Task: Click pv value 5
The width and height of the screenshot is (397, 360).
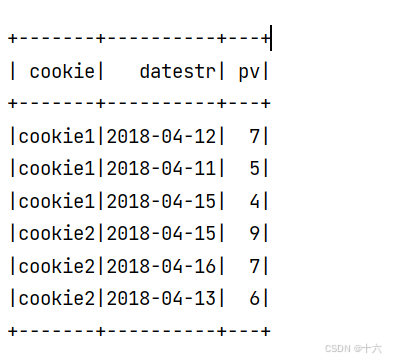Action: [x=255, y=168]
